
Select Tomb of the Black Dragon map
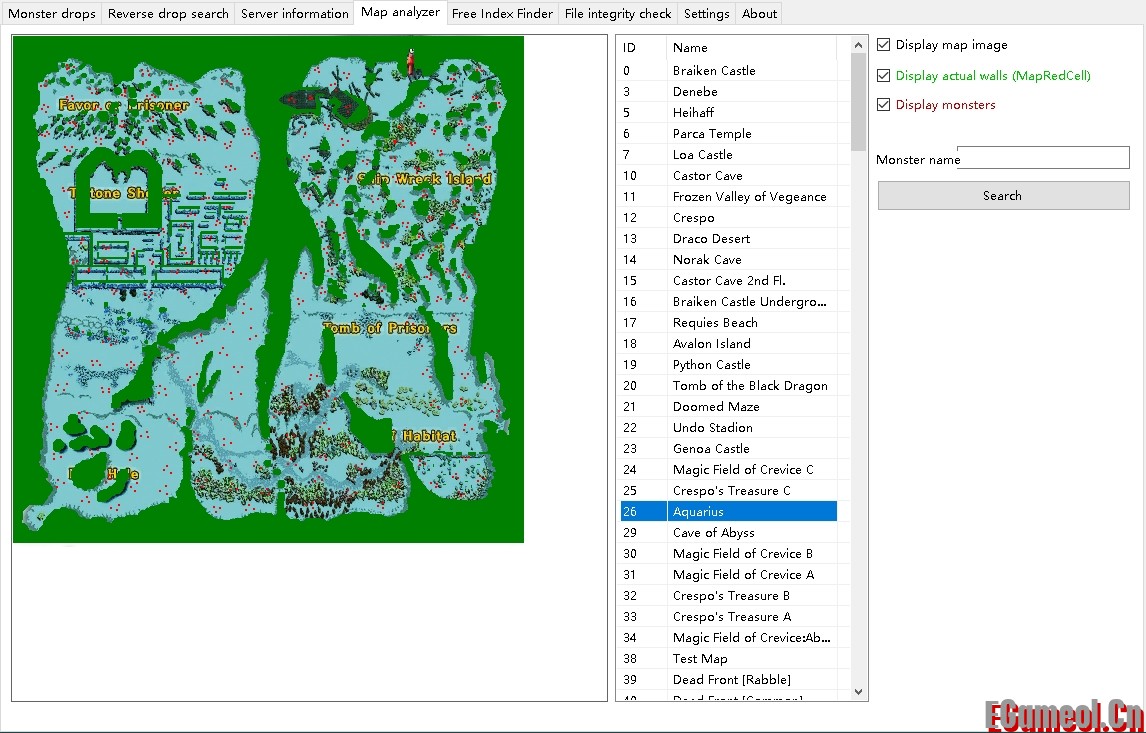(x=750, y=386)
